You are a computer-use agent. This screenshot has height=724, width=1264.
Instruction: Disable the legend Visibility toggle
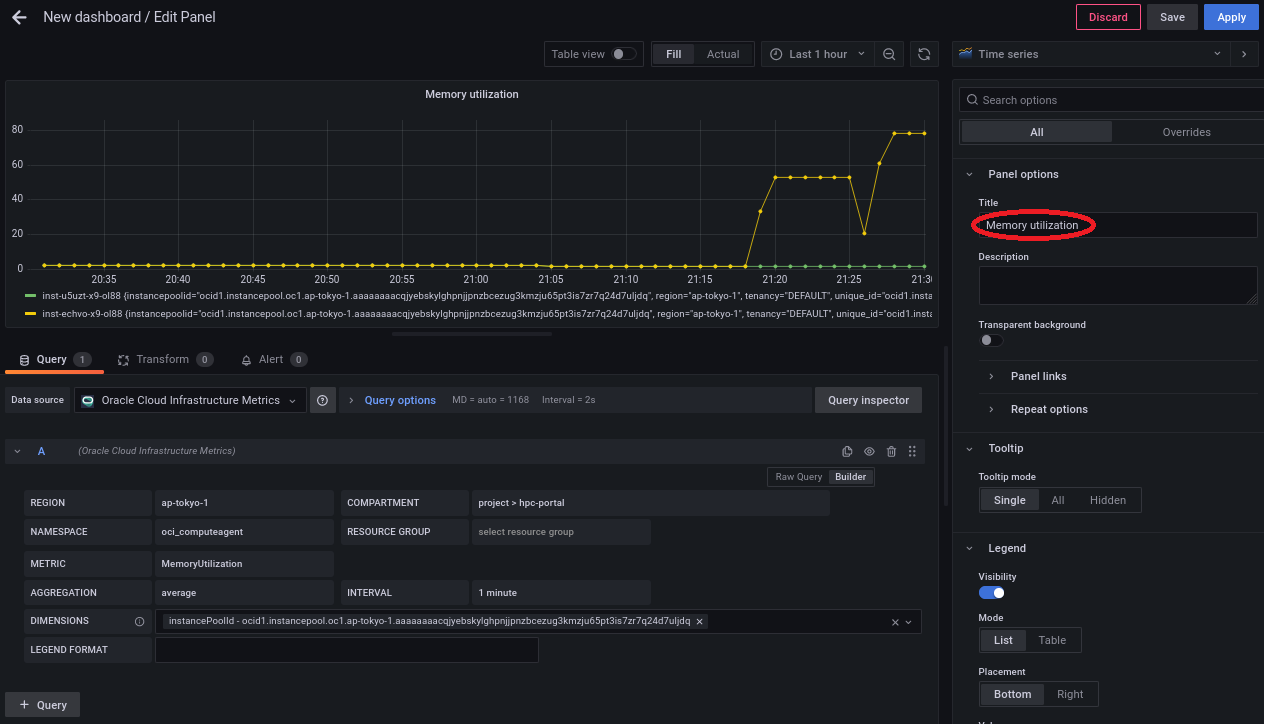[991, 593]
